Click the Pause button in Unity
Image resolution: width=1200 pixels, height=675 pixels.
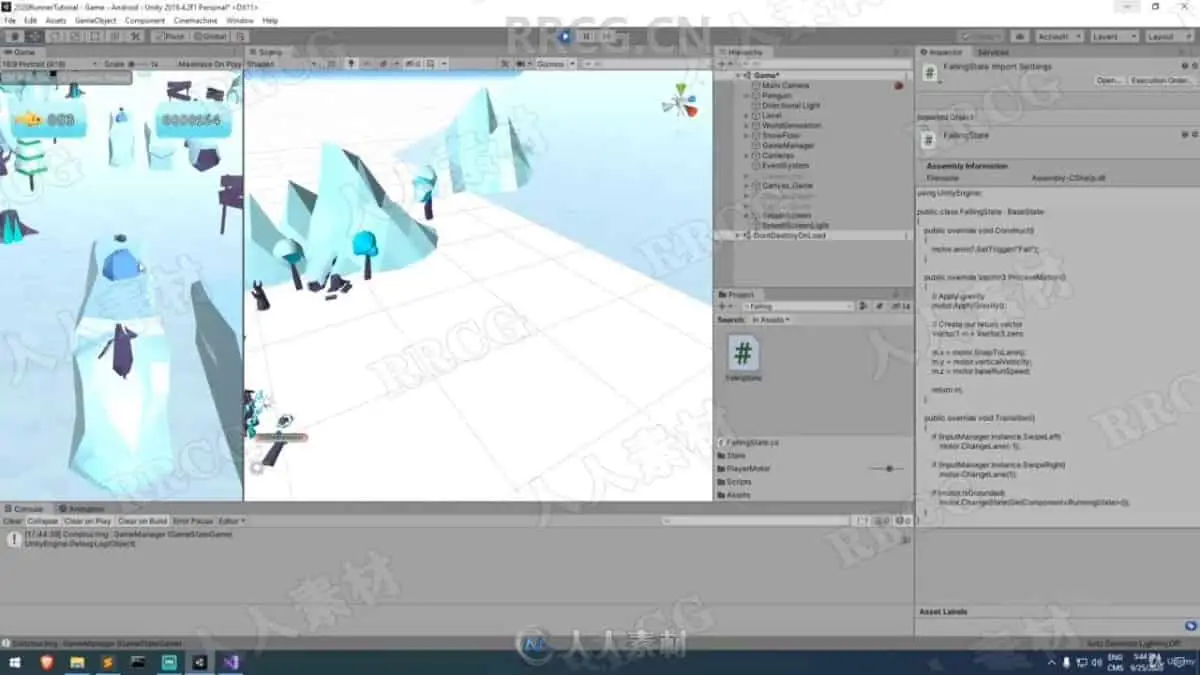[587, 36]
